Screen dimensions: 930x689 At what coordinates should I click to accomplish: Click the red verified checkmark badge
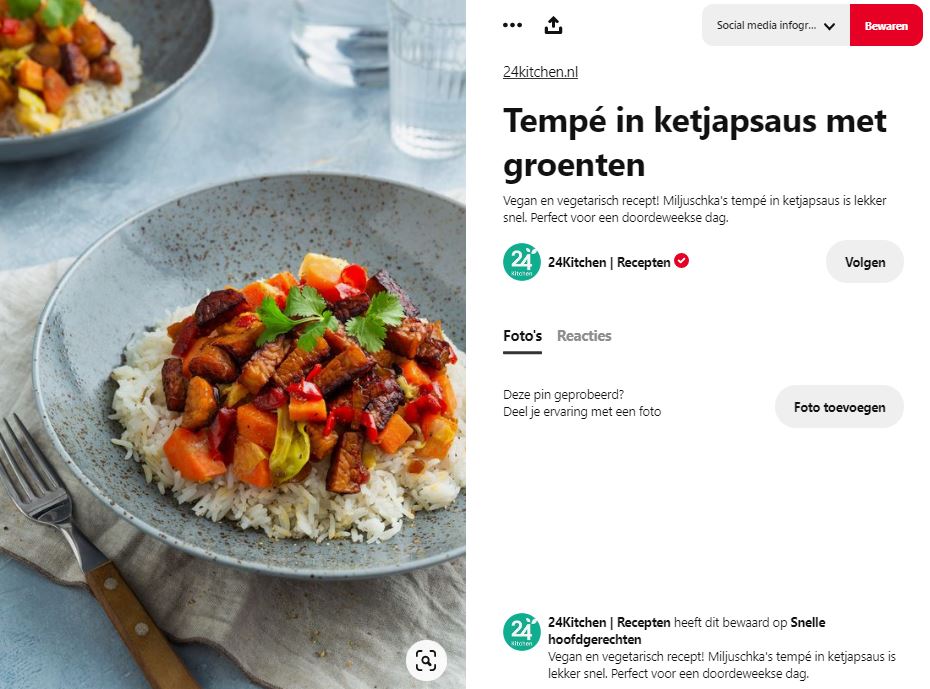click(681, 260)
